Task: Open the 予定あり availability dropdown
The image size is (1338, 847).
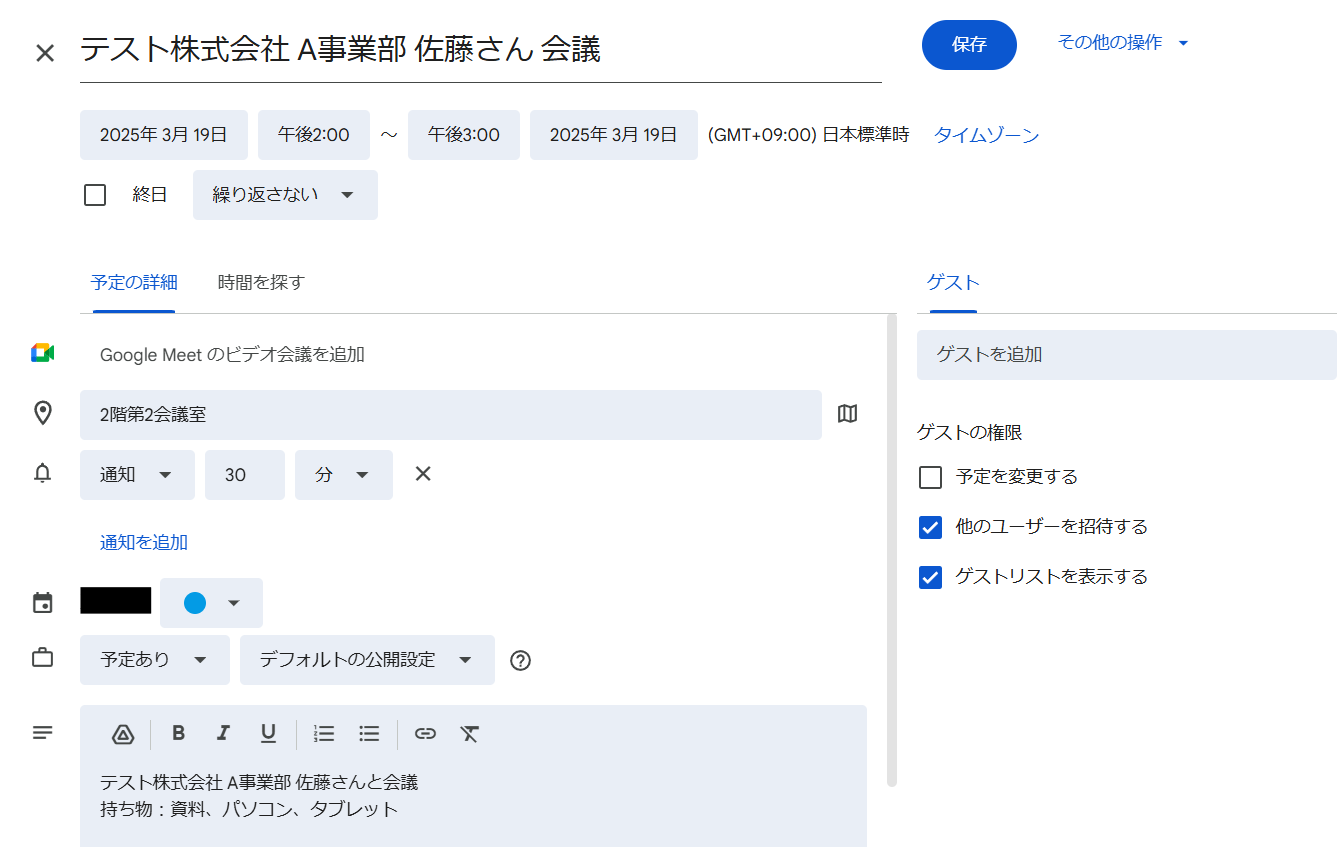Action: pos(154,660)
